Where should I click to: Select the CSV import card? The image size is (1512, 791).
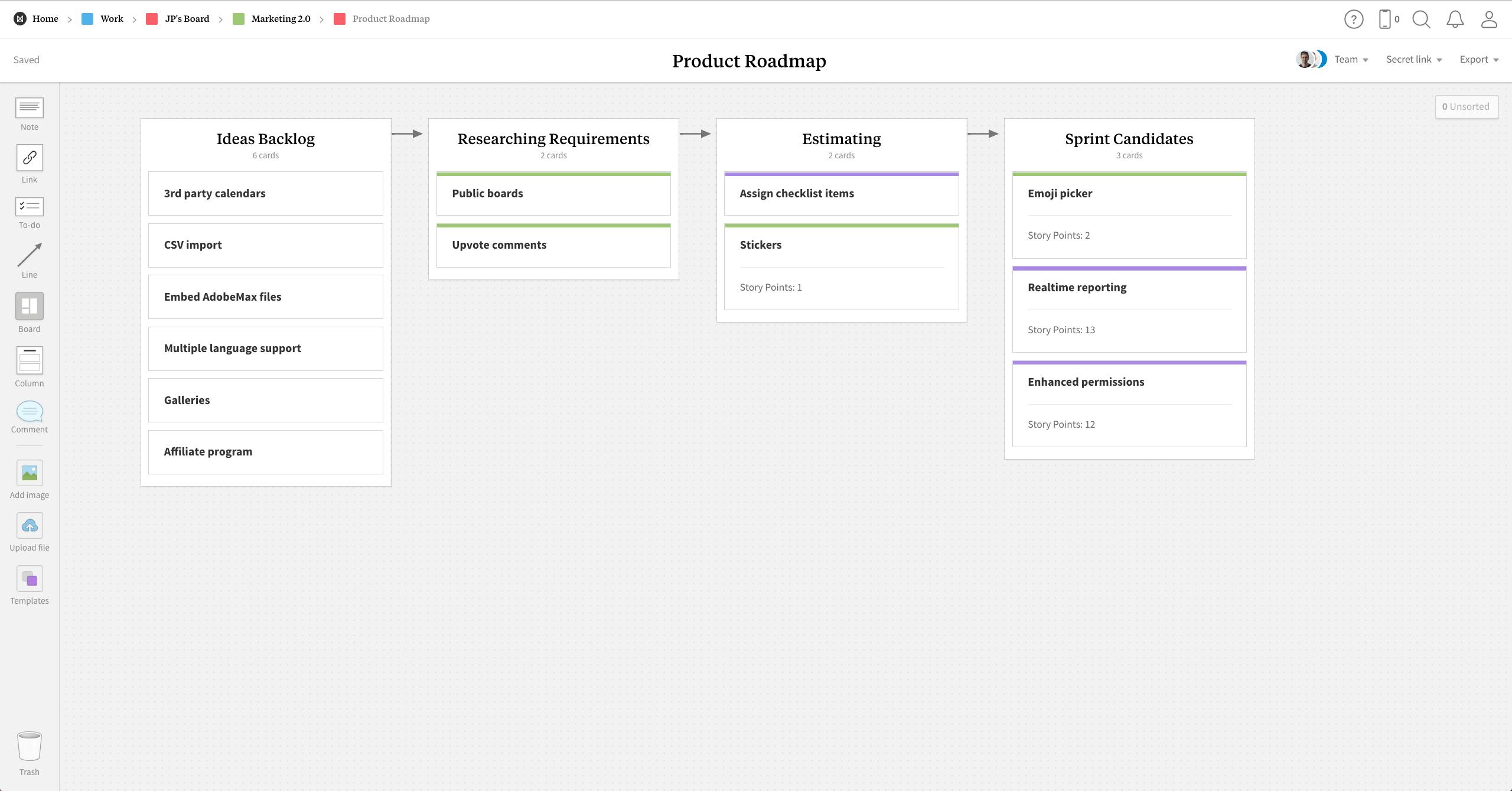point(266,245)
